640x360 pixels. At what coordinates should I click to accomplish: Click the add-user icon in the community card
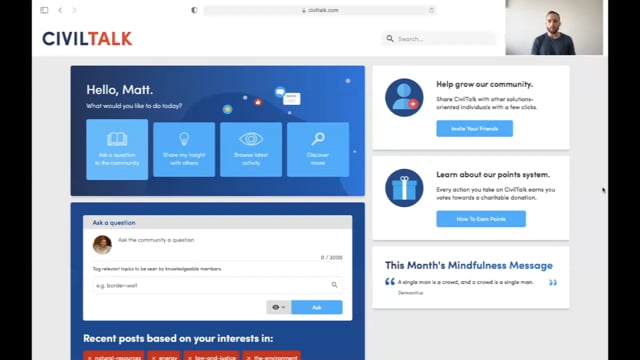coord(404,98)
